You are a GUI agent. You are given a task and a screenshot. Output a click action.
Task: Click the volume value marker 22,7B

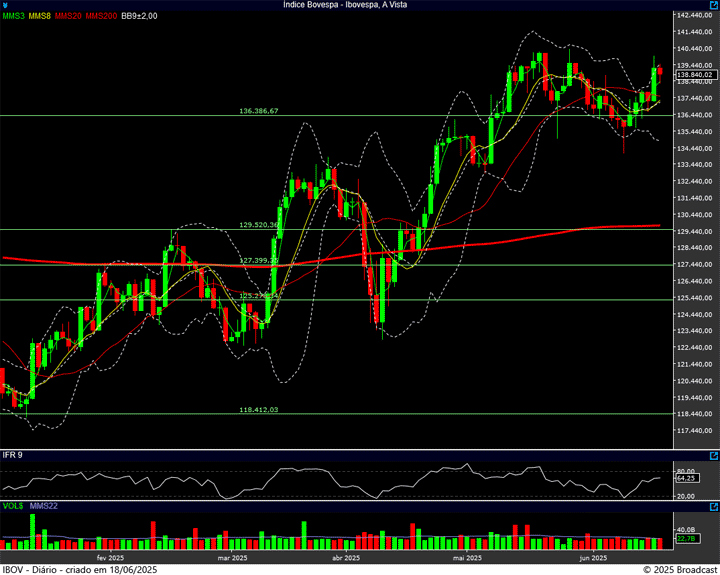(x=686, y=539)
